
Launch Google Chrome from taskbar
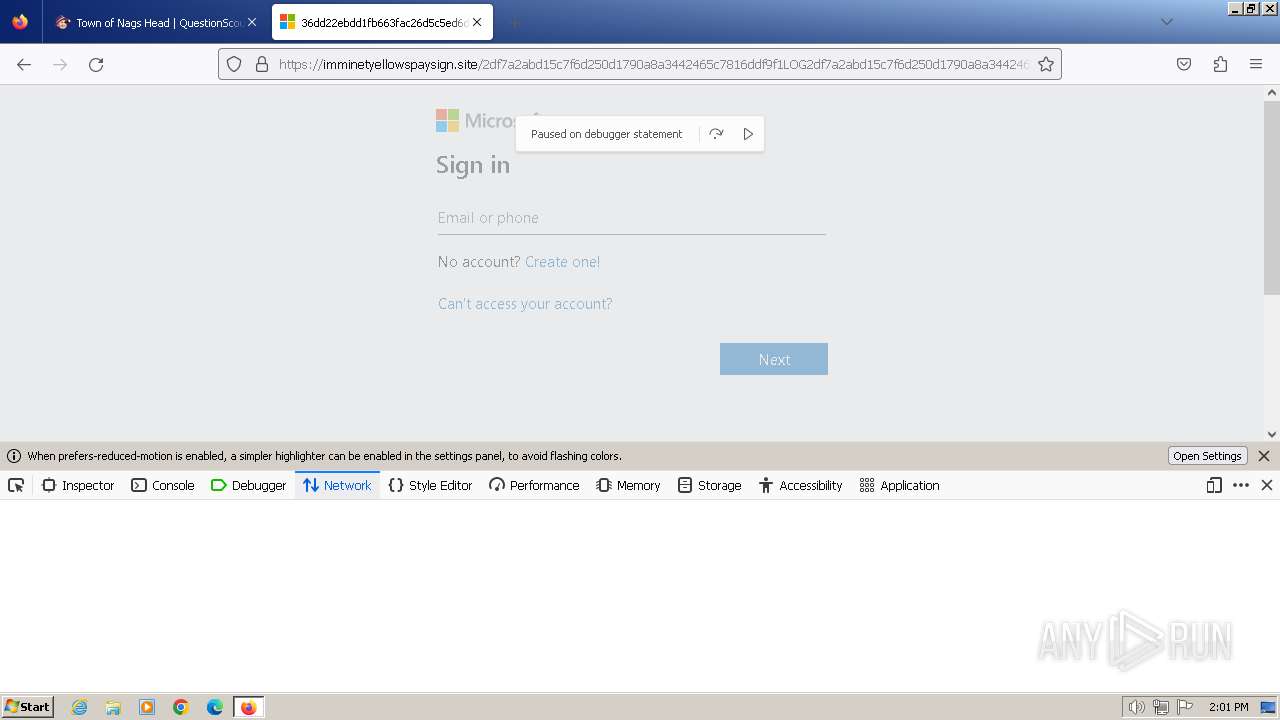pyautogui.click(x=181, y=707)
